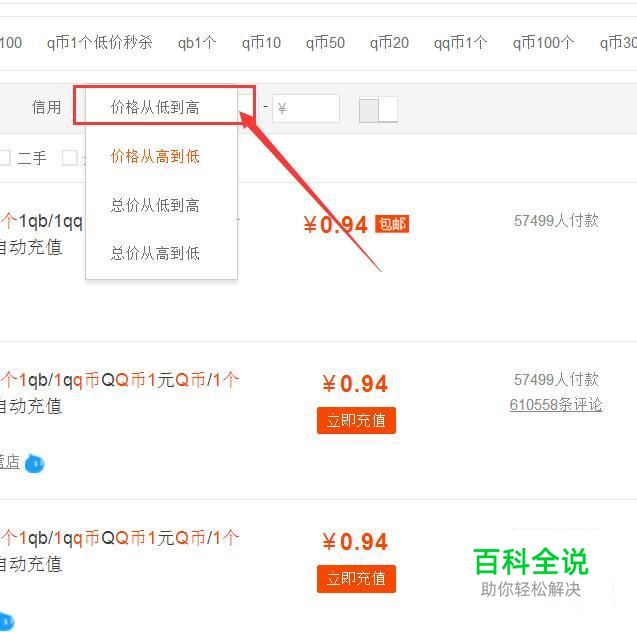
Task: Click the q币100个 related search
Action: click(544, 42)
